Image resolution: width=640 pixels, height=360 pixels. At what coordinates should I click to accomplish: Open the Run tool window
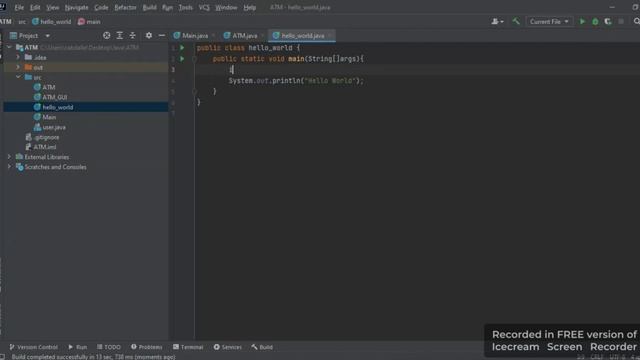(x=78, y=347)
